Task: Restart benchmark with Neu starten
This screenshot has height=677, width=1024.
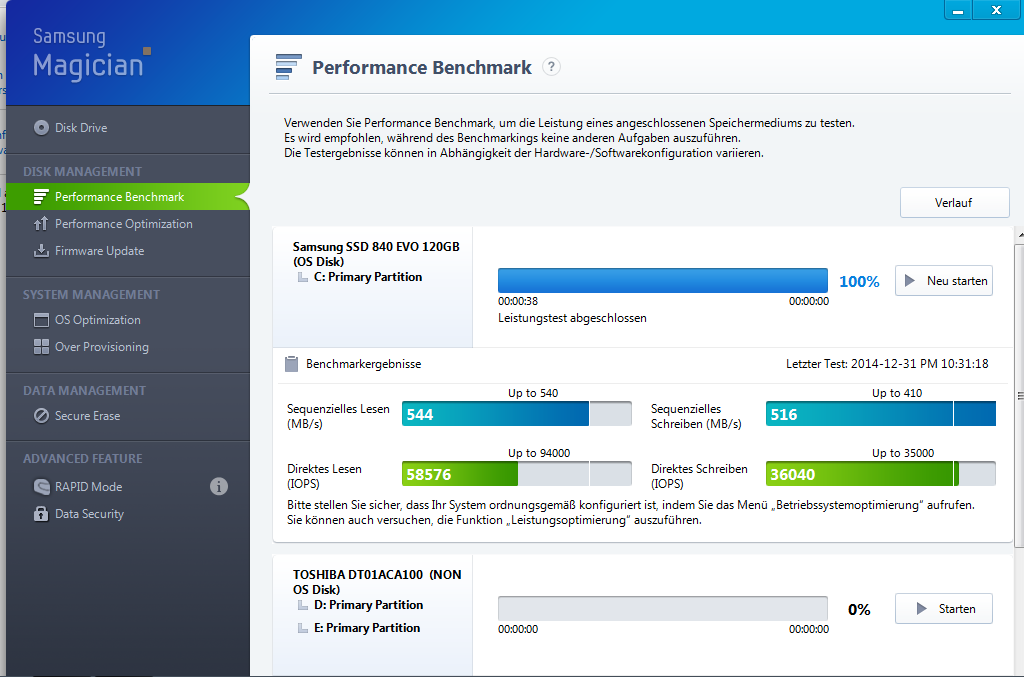Action: coord(944,281)
